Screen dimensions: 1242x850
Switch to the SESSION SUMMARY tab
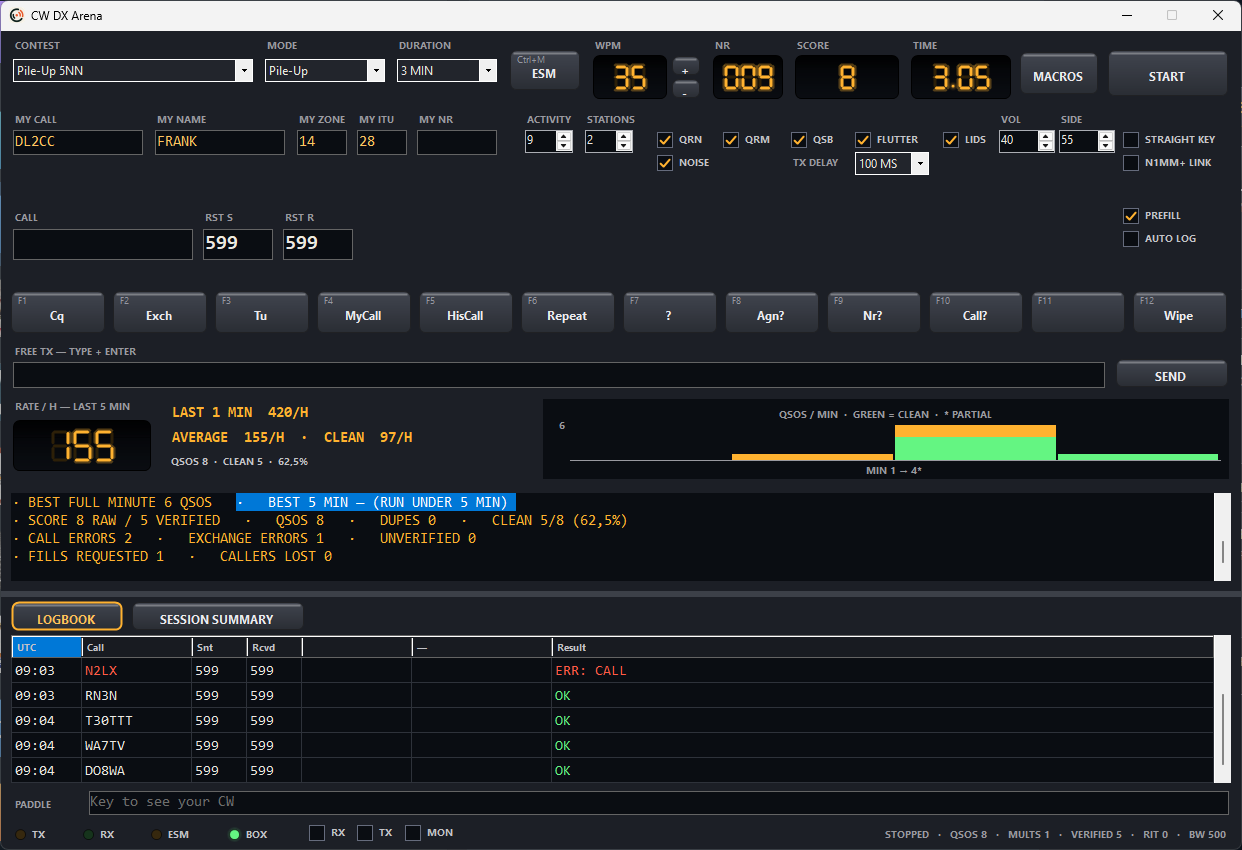point(217,618)
